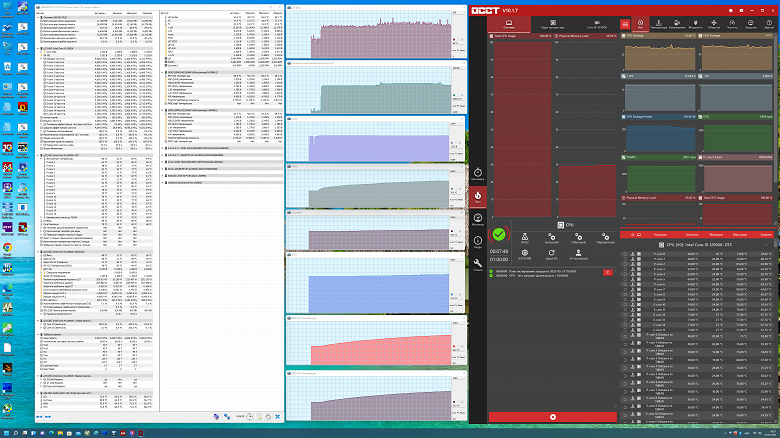Sort OCCT table by Значение column

(x=692, y=234)
